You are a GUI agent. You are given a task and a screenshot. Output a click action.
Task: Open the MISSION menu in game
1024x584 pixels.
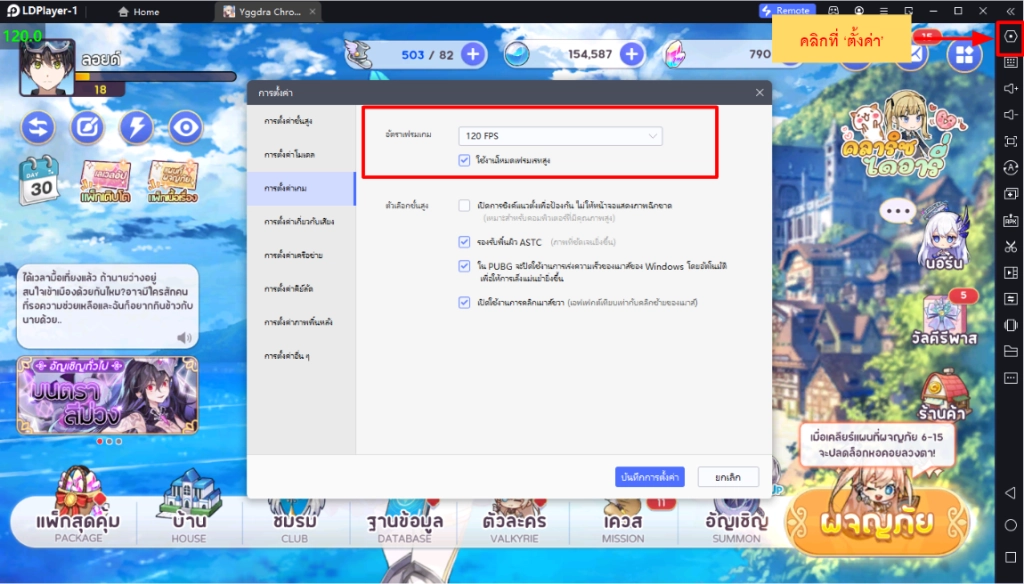point(623,523)
